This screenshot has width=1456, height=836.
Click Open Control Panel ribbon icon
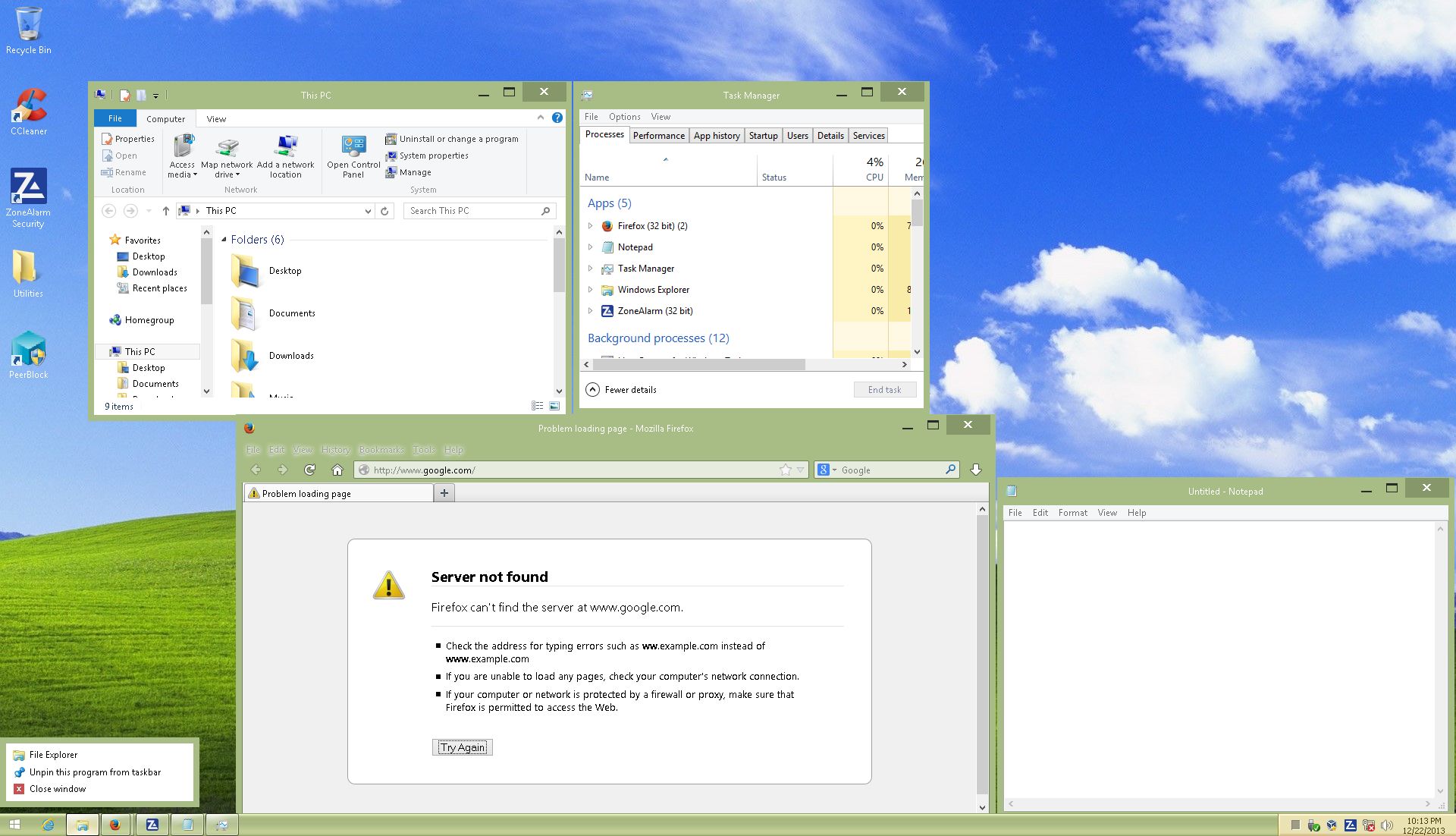[x=353, y=156]
